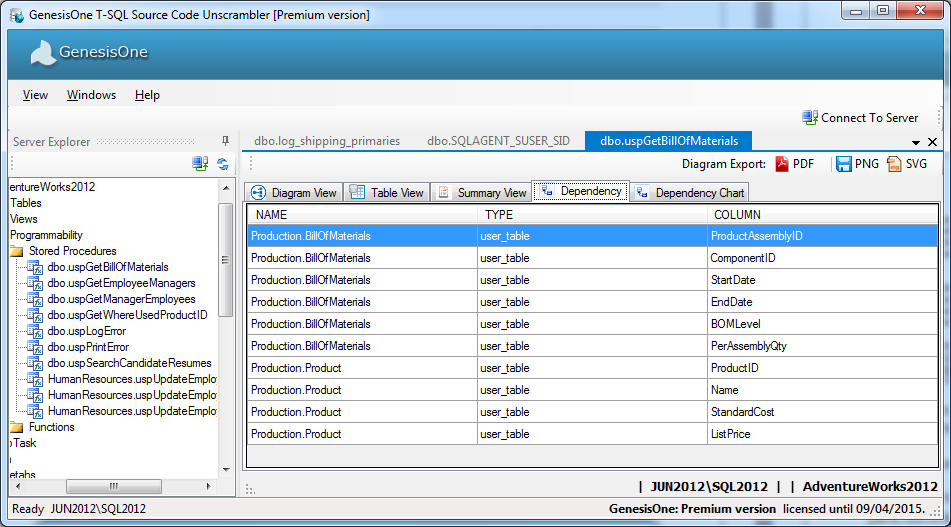Click the Server Explorer horizontal scrollbar thumb
Viewport: 951px width, 527px height.
point(114,486)
